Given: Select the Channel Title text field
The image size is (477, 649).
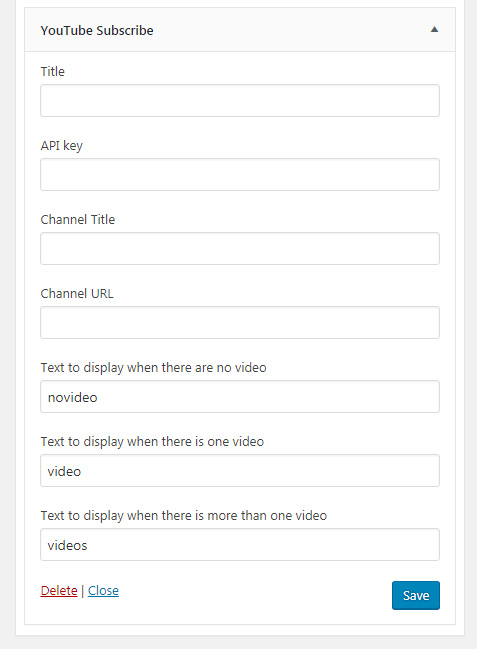Looking at the screenshot, I should pyautogui.click(x=240, y=249).
